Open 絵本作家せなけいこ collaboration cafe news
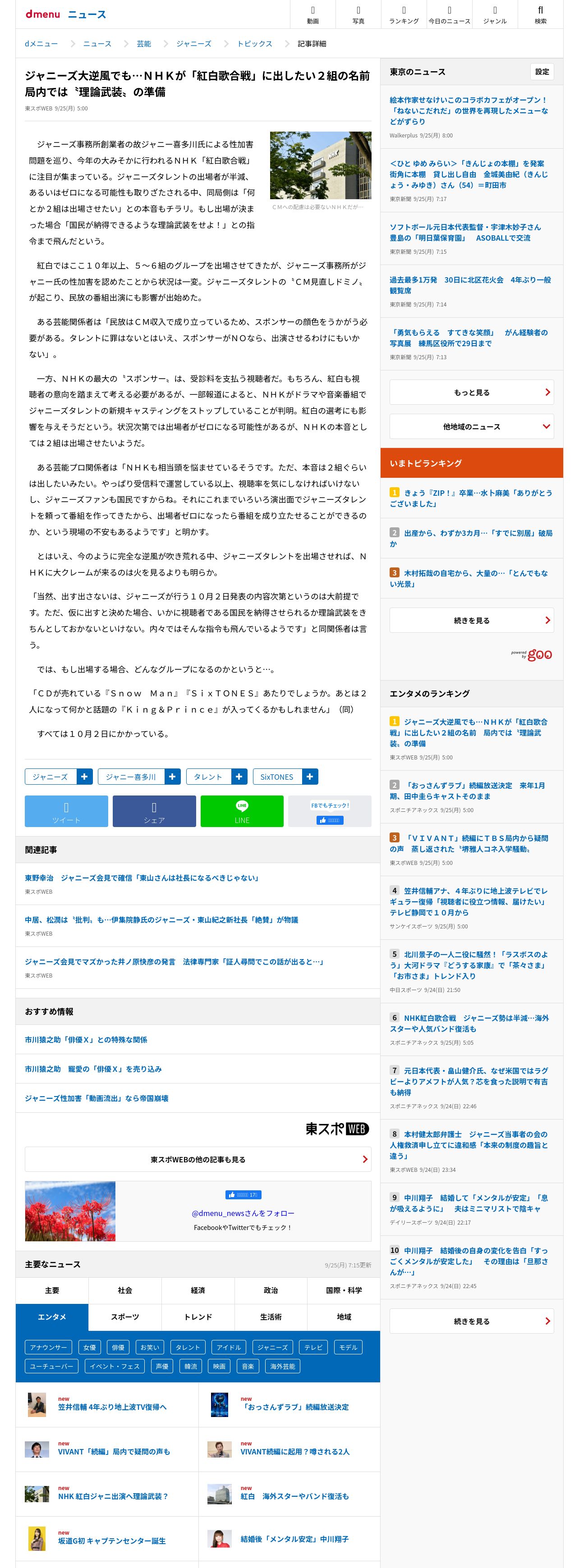This screenshot has width=579, height=1568. pos(469,110)
